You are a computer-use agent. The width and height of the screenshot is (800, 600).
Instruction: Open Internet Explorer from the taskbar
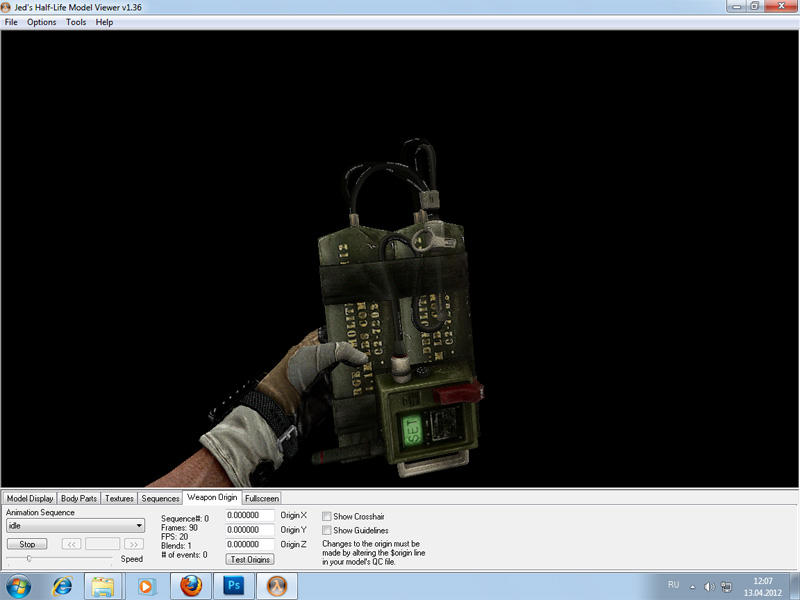63,585
